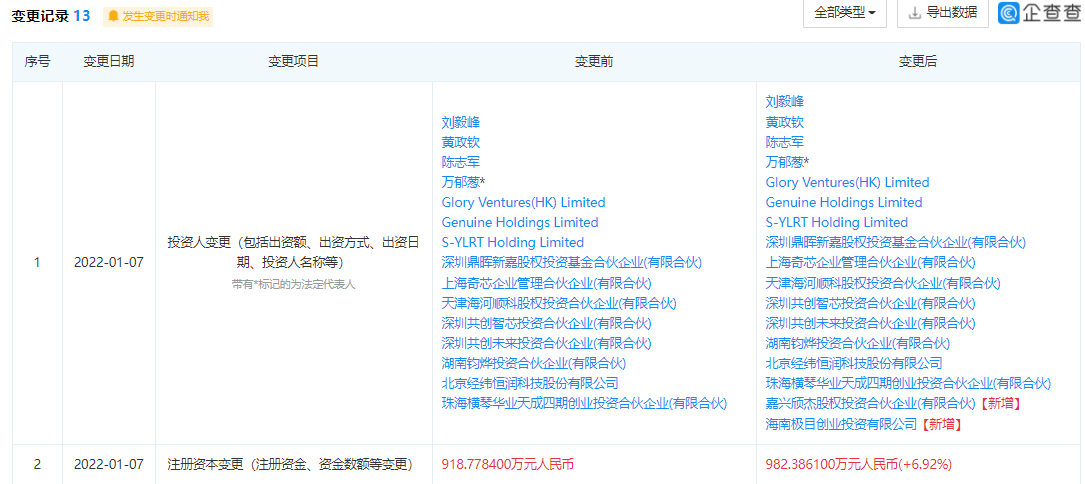Select the 投资人变更 change item text

293,253
